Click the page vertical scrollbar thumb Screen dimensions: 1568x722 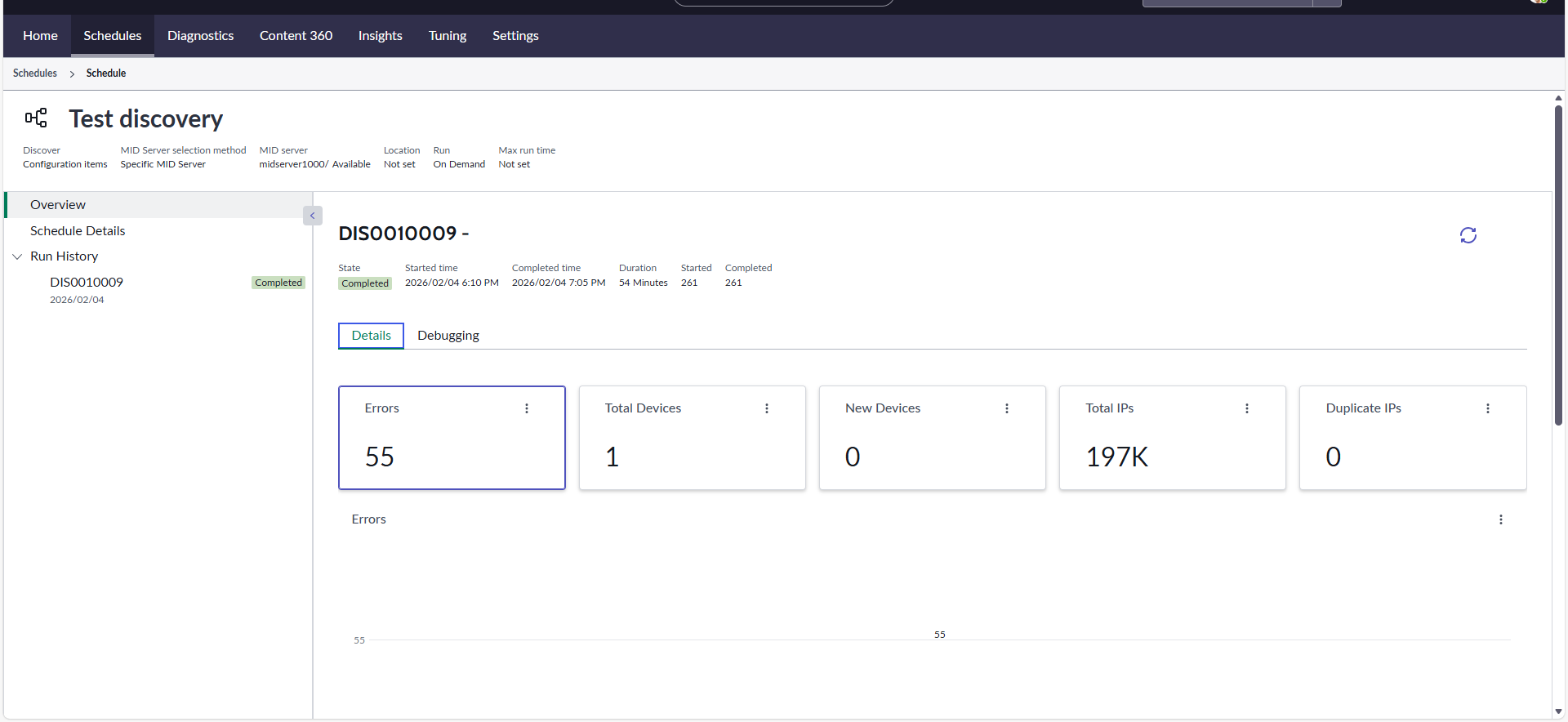tap(1558, 265)
